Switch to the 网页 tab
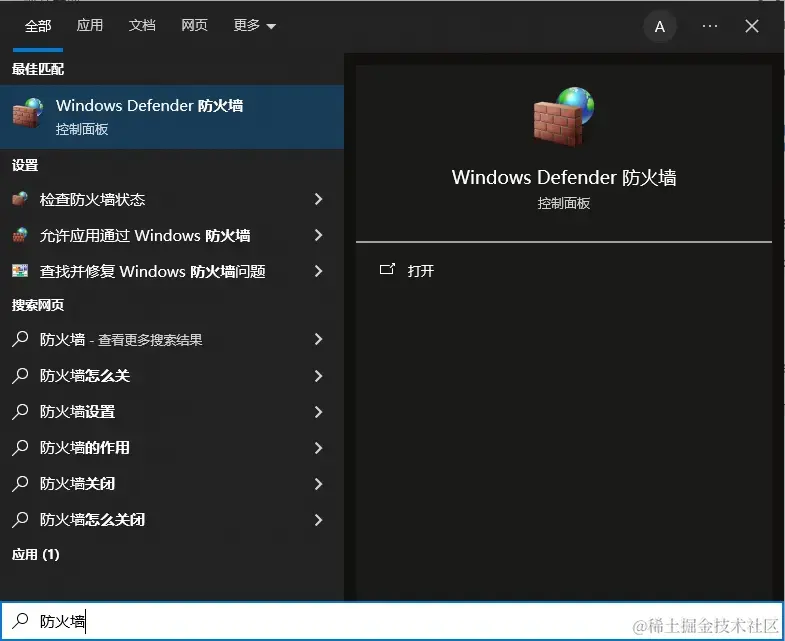This screenshot has height=641, width=785. point(194,25)
